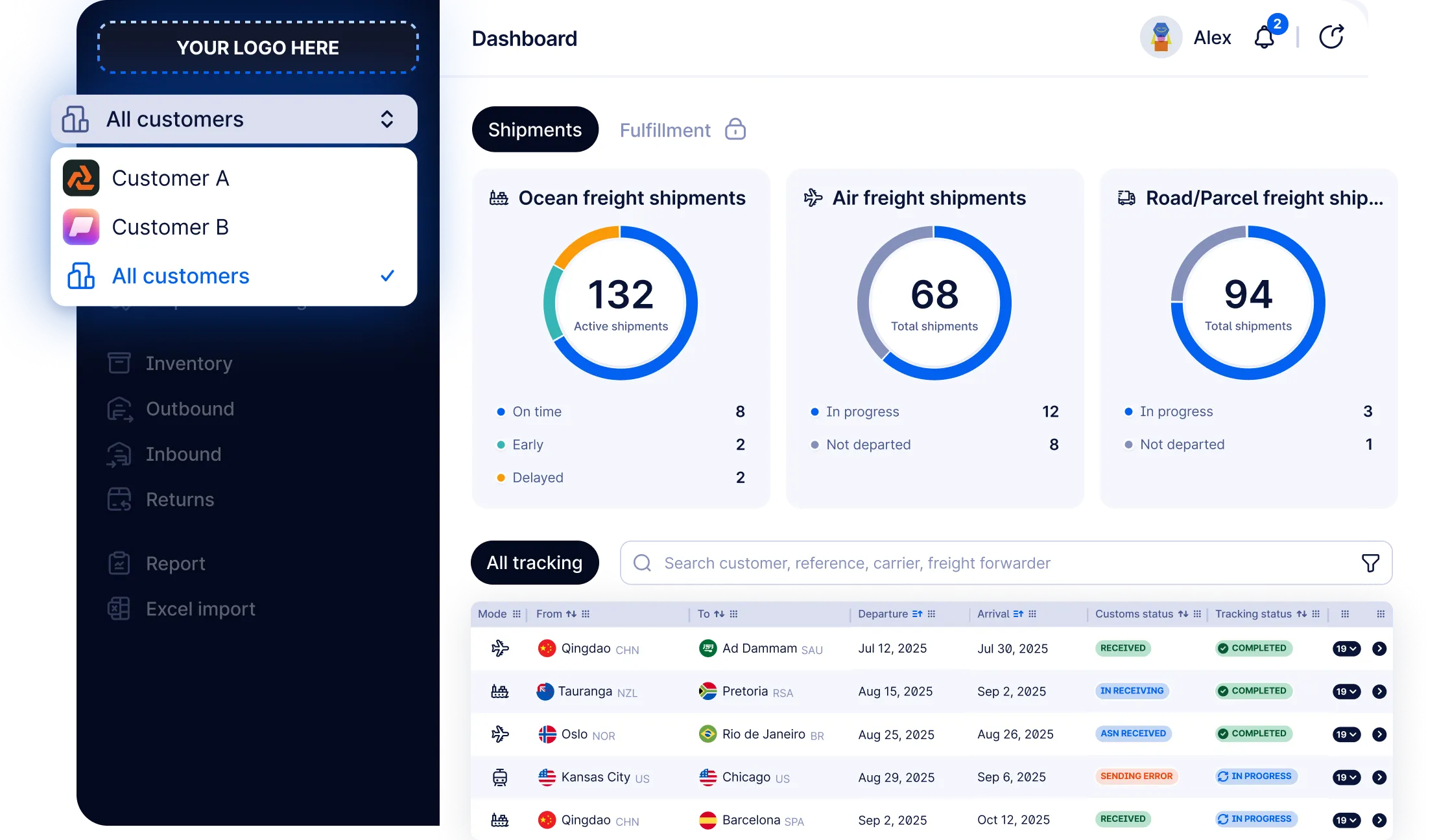Select the Shipments tab

(x=534, y=129)
